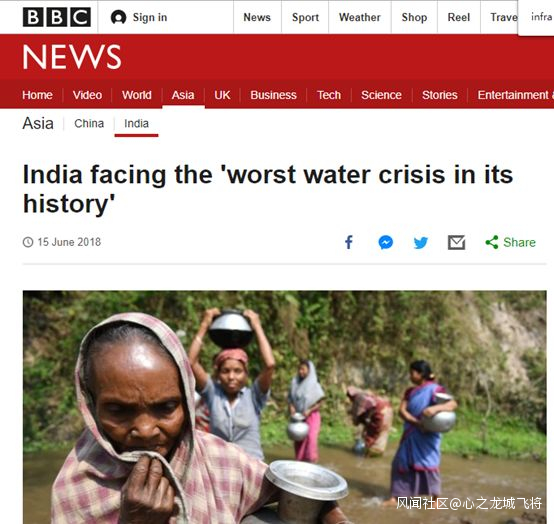Email this article using envelope icon
The width and height of the screenshot is (554, 524).
[456, 242]
